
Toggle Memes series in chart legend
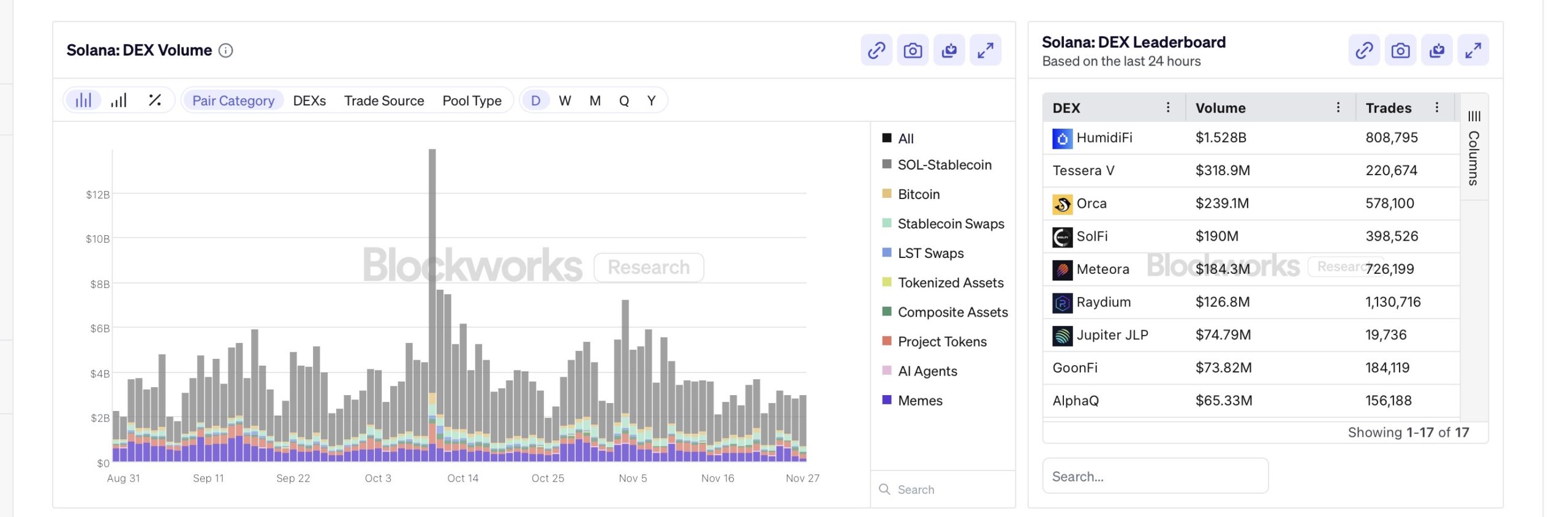(x=919, y=401)
